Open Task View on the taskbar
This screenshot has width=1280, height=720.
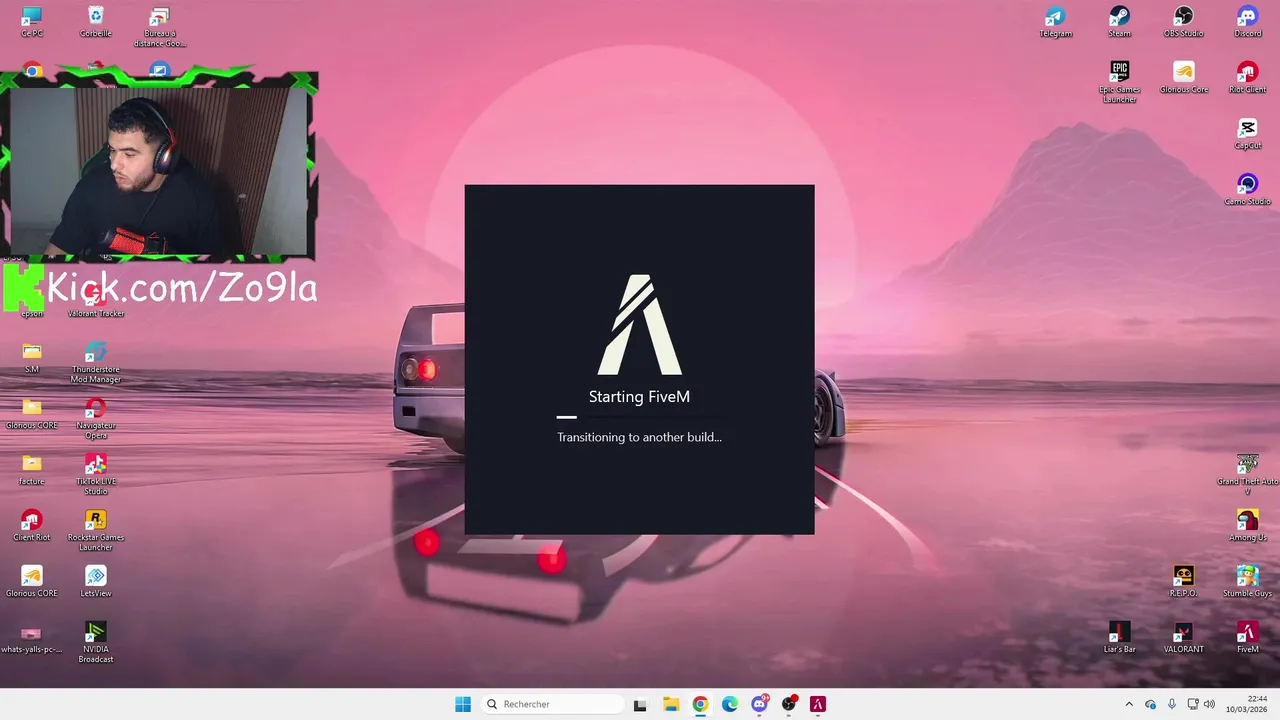tap(640, 704)
